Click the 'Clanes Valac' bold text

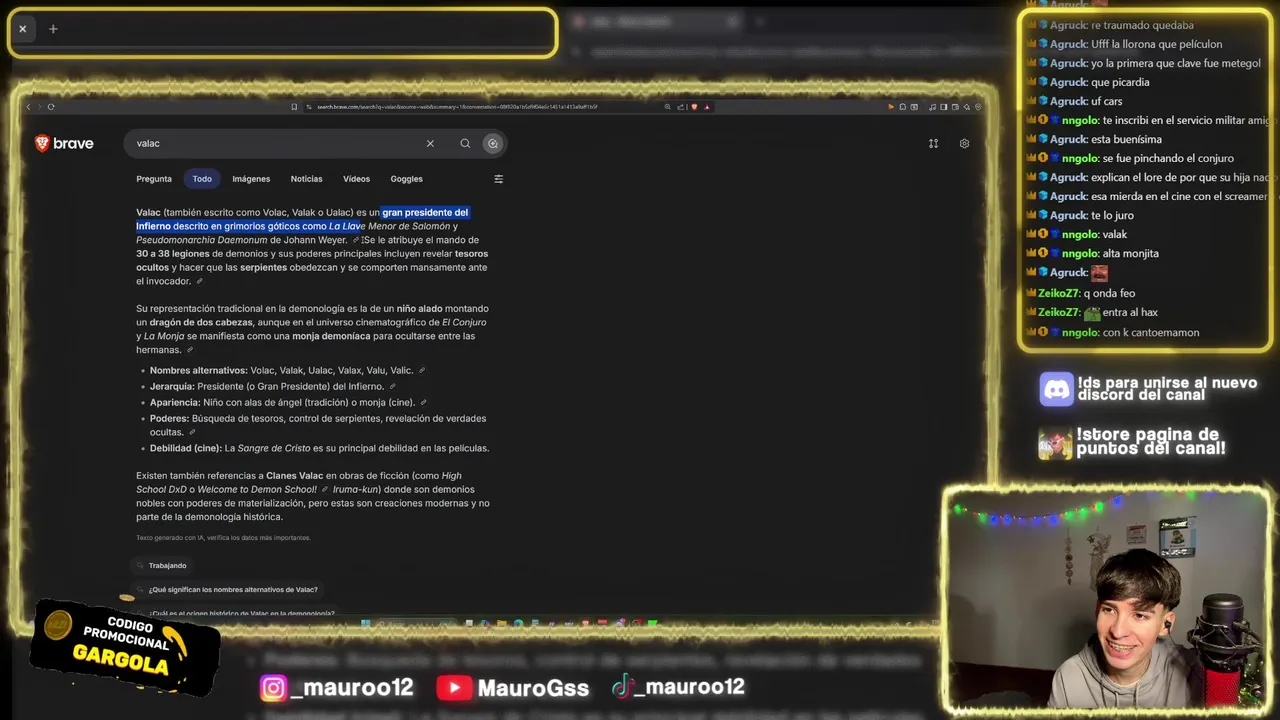click(294, 476)
